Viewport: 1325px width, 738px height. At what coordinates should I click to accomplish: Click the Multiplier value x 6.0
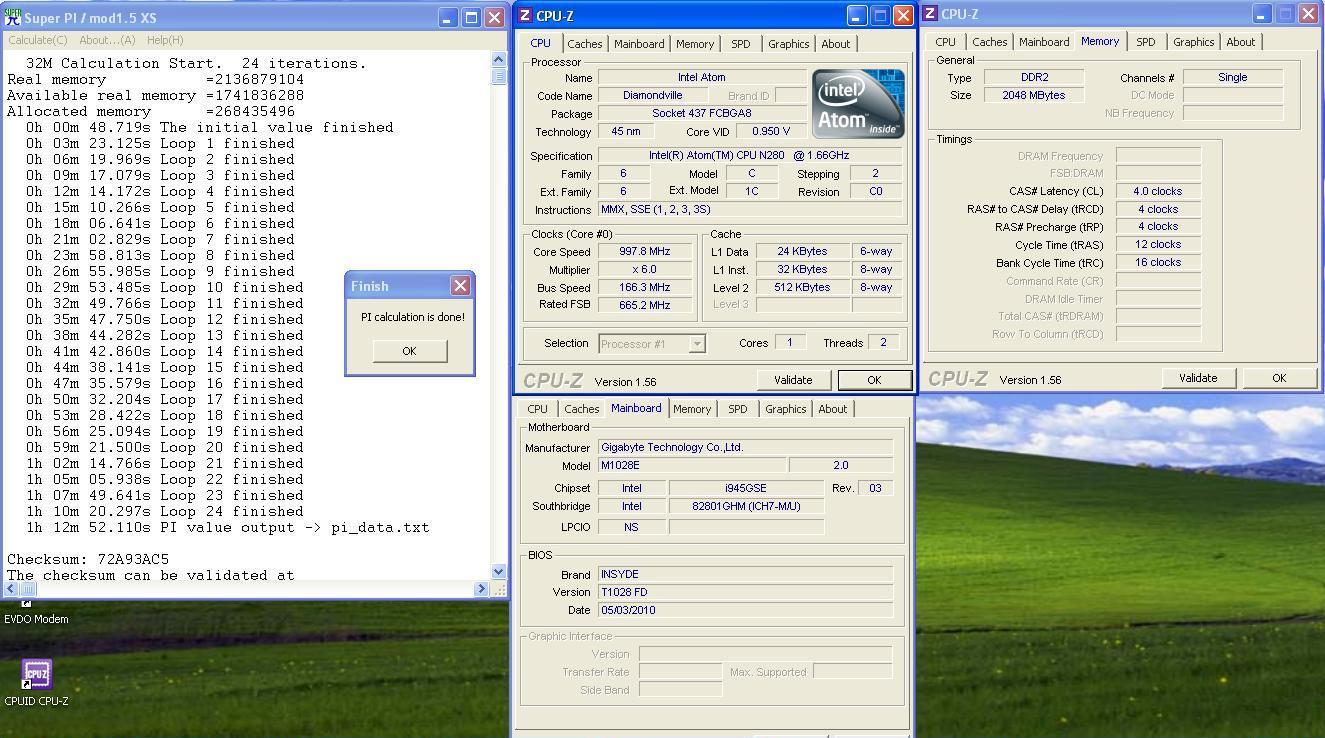point(645,270)
